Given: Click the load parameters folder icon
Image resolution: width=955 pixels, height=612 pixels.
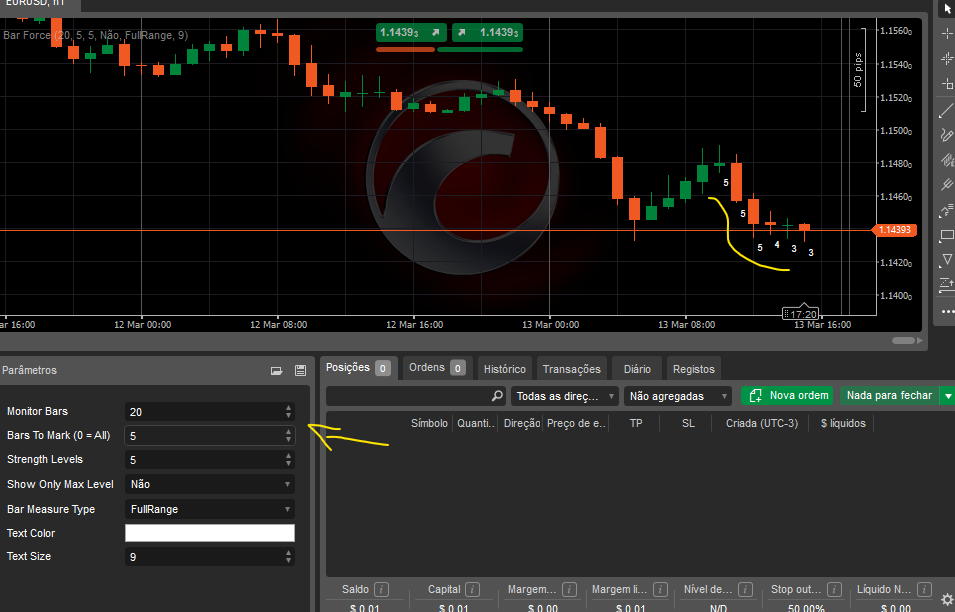Looking at the screenshot, I should [277, 371].
